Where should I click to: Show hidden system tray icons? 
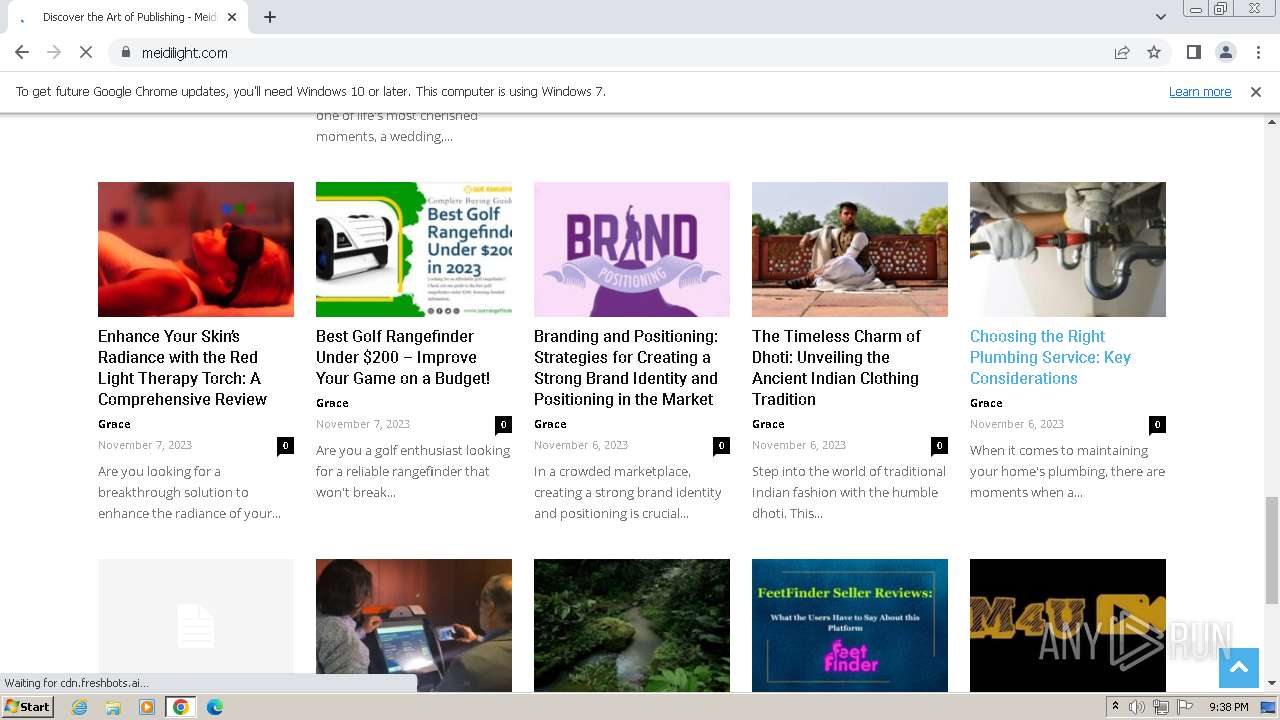click(x=1115, y=707)
